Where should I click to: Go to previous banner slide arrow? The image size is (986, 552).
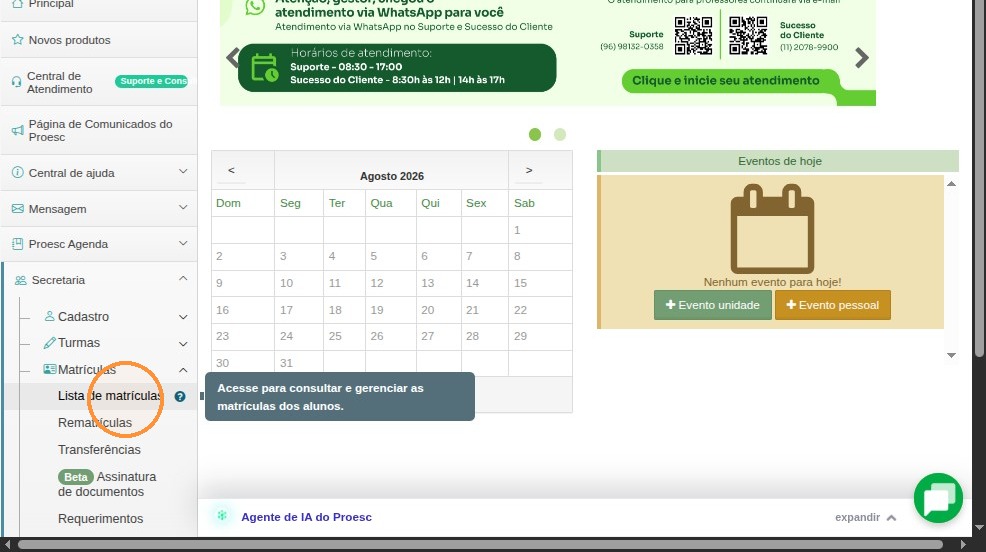(x=233, y=58)
